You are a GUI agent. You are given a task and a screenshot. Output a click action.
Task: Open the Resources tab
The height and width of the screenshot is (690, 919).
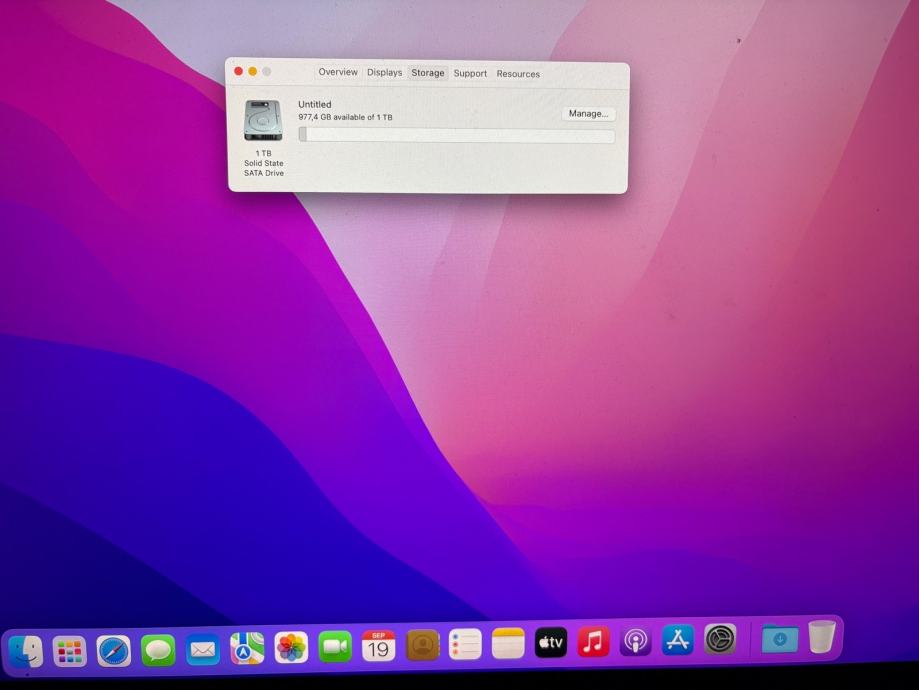click(518, 74)
